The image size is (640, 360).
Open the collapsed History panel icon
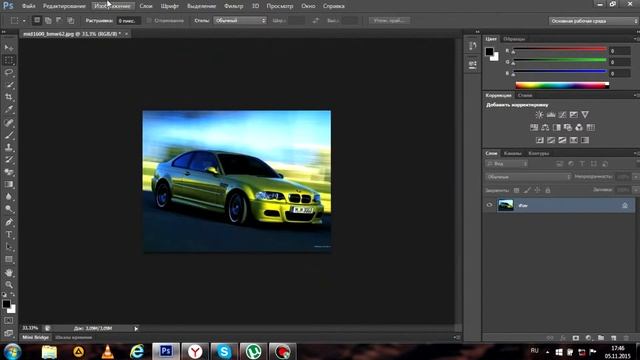(x=473, y=46)
